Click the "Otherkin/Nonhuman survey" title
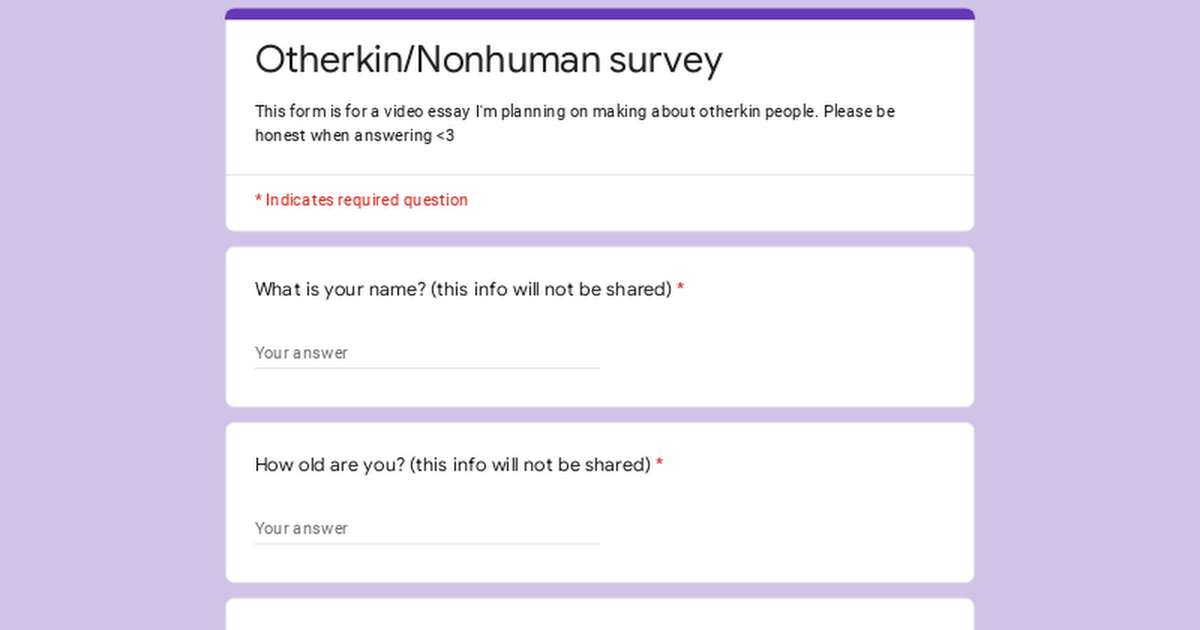1200x630 pixels. 488,60
